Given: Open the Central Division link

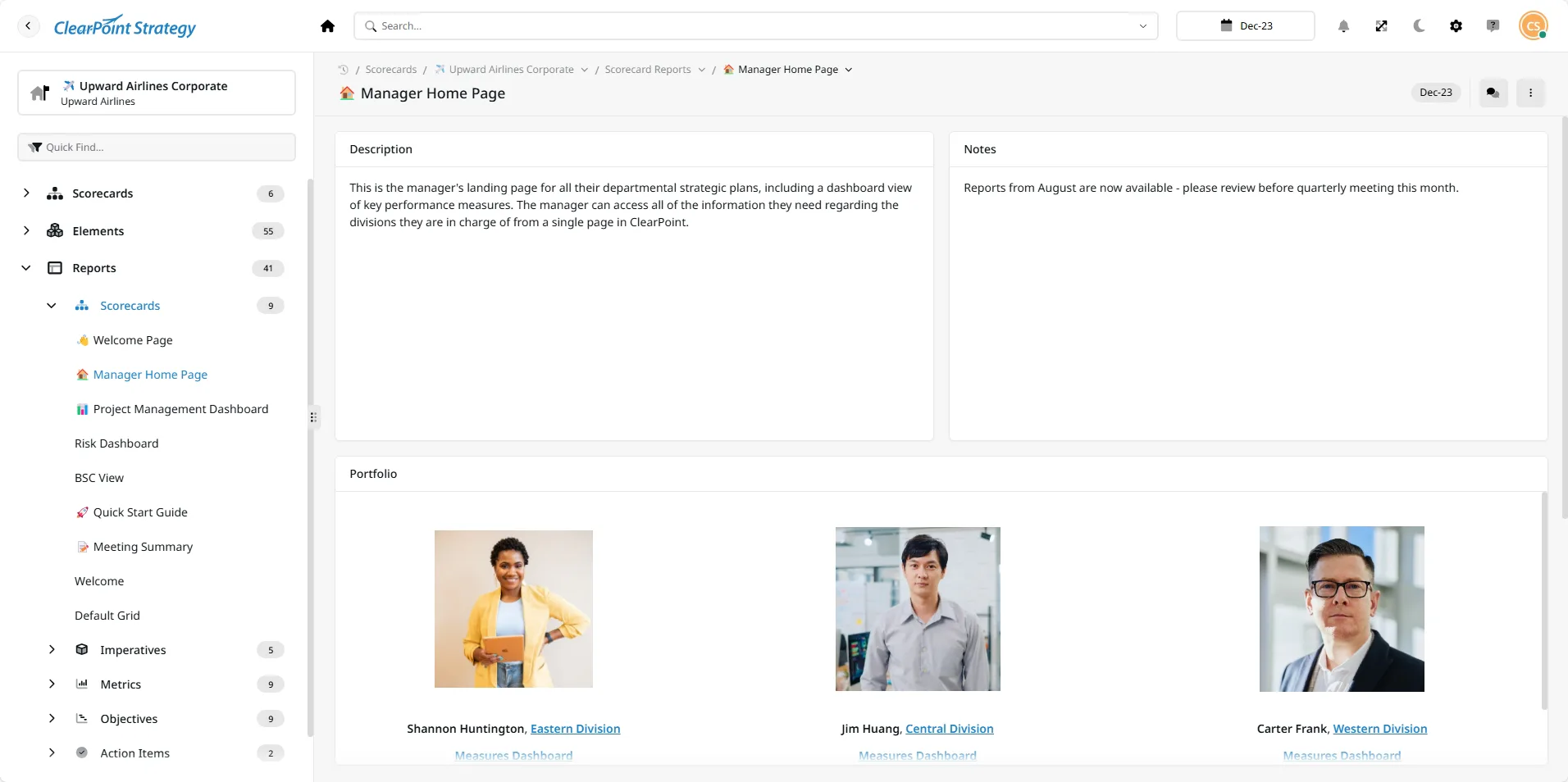Looking at the screenshot, I should click(x=949, y=729).
